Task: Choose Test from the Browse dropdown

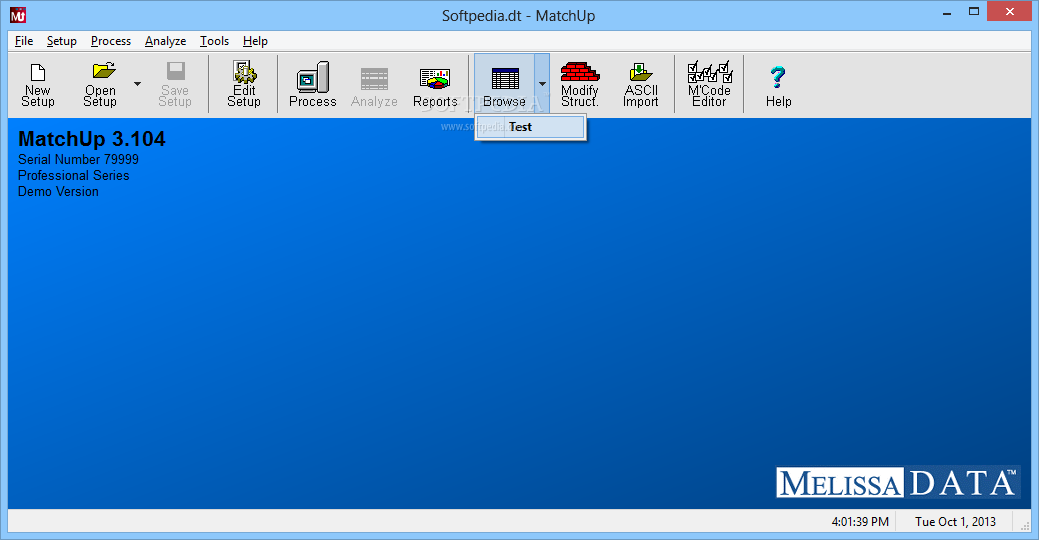Action: coord(530,127)
